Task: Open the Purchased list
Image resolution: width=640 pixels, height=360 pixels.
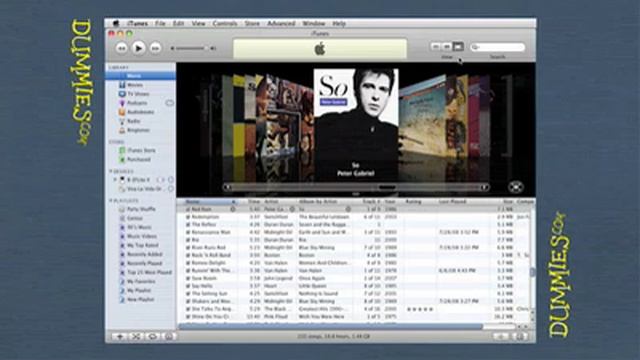Action: [x=139, y=159]
